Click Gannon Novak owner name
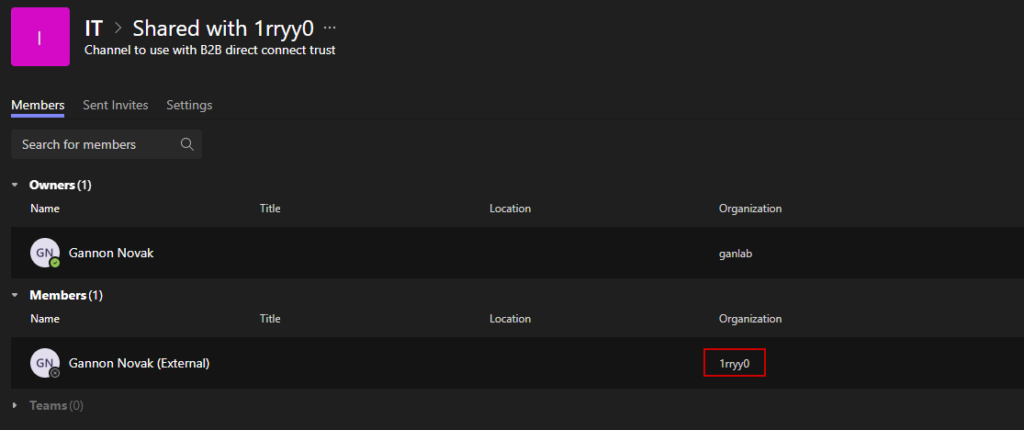Image resolution: width=1024 pixels, height=430 pixels. pyautogui.click(x=111, y=253)
